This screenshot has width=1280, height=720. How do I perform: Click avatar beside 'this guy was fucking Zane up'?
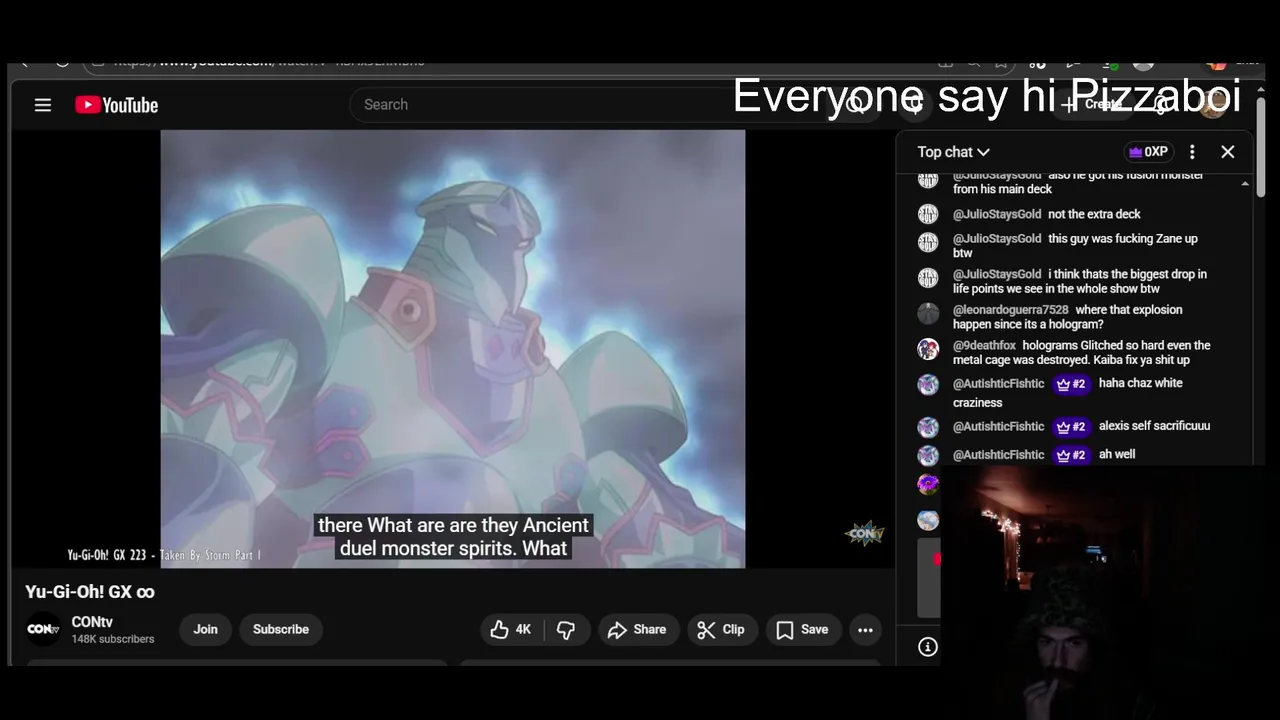point(928,242)
